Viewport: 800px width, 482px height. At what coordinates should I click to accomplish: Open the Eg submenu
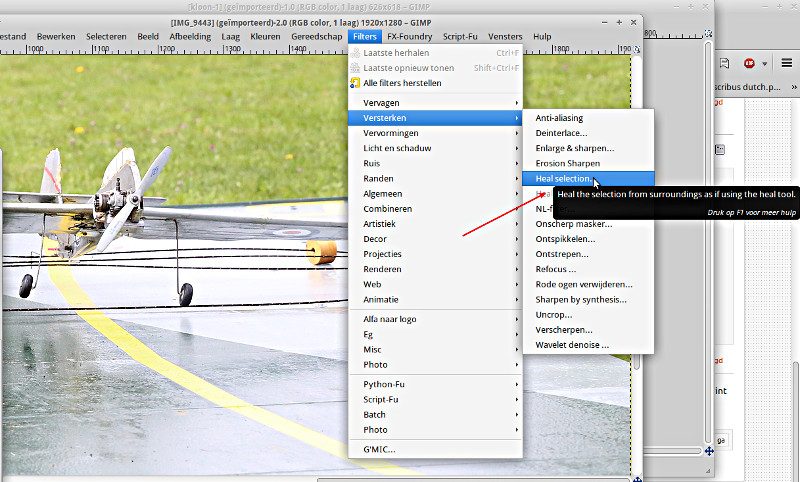point(435,335)
